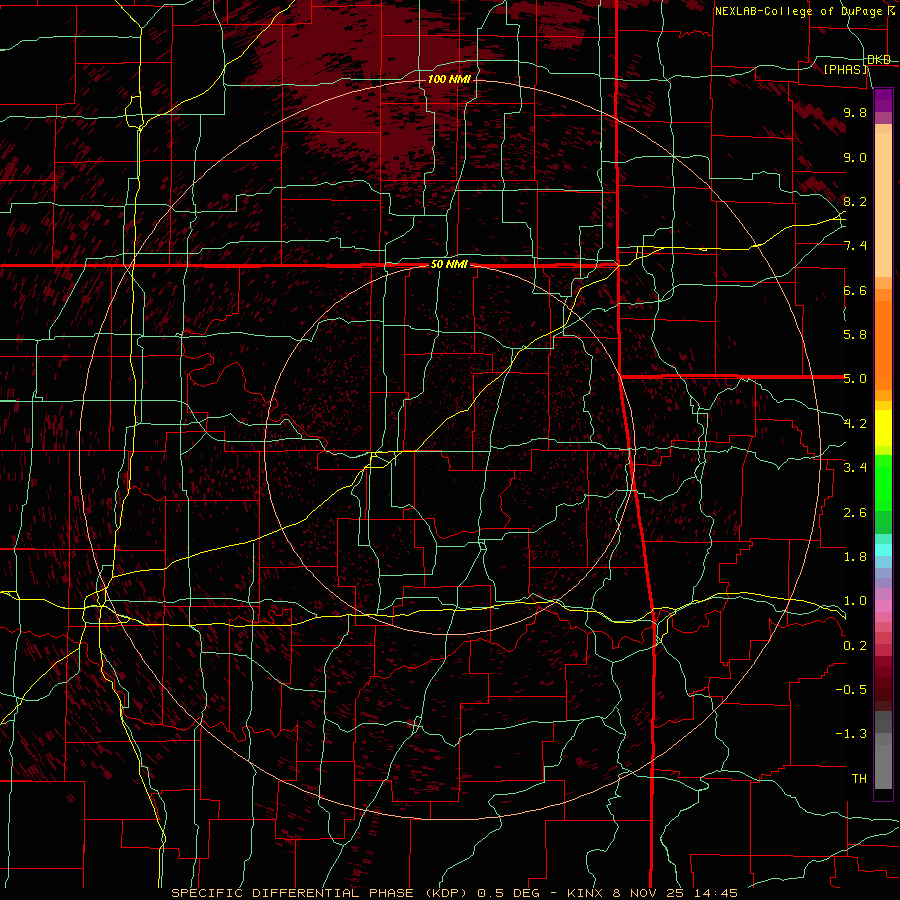This screenshot has width=900, height=900.
Task: Click the -1.3 value on the color scale
Action: point(852,734)
